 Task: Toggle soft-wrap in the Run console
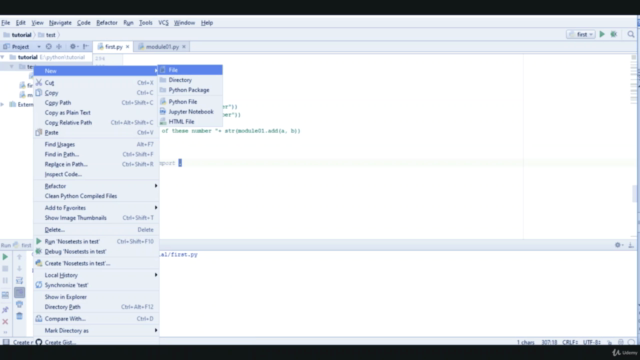[19, 280]
